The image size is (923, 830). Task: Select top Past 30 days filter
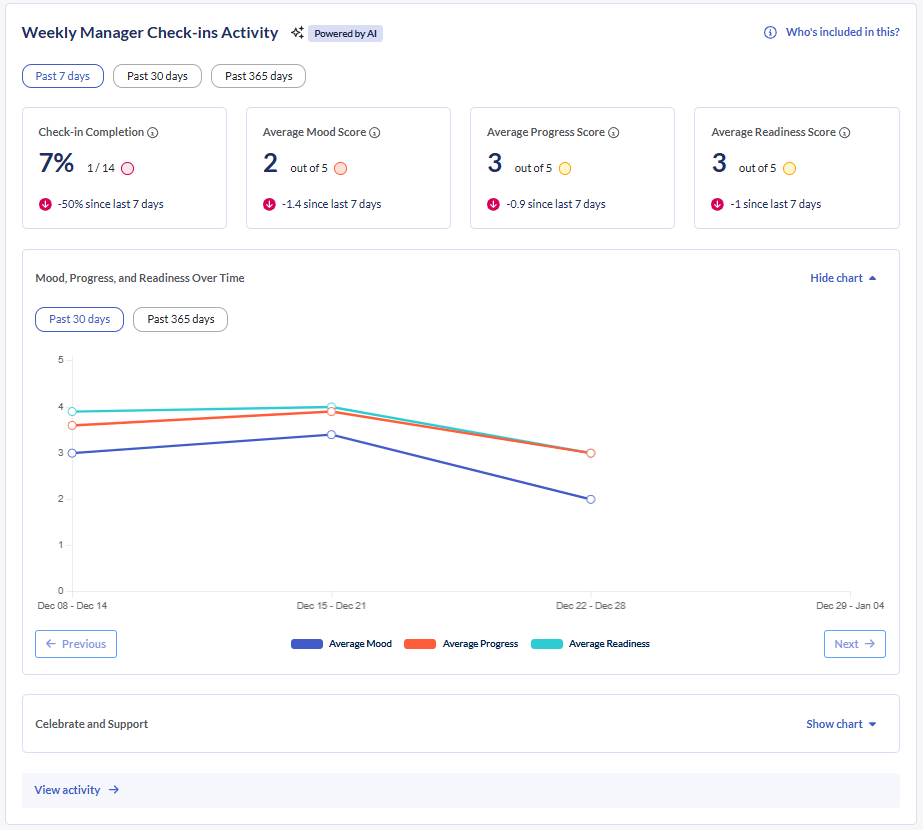(157, 76)
